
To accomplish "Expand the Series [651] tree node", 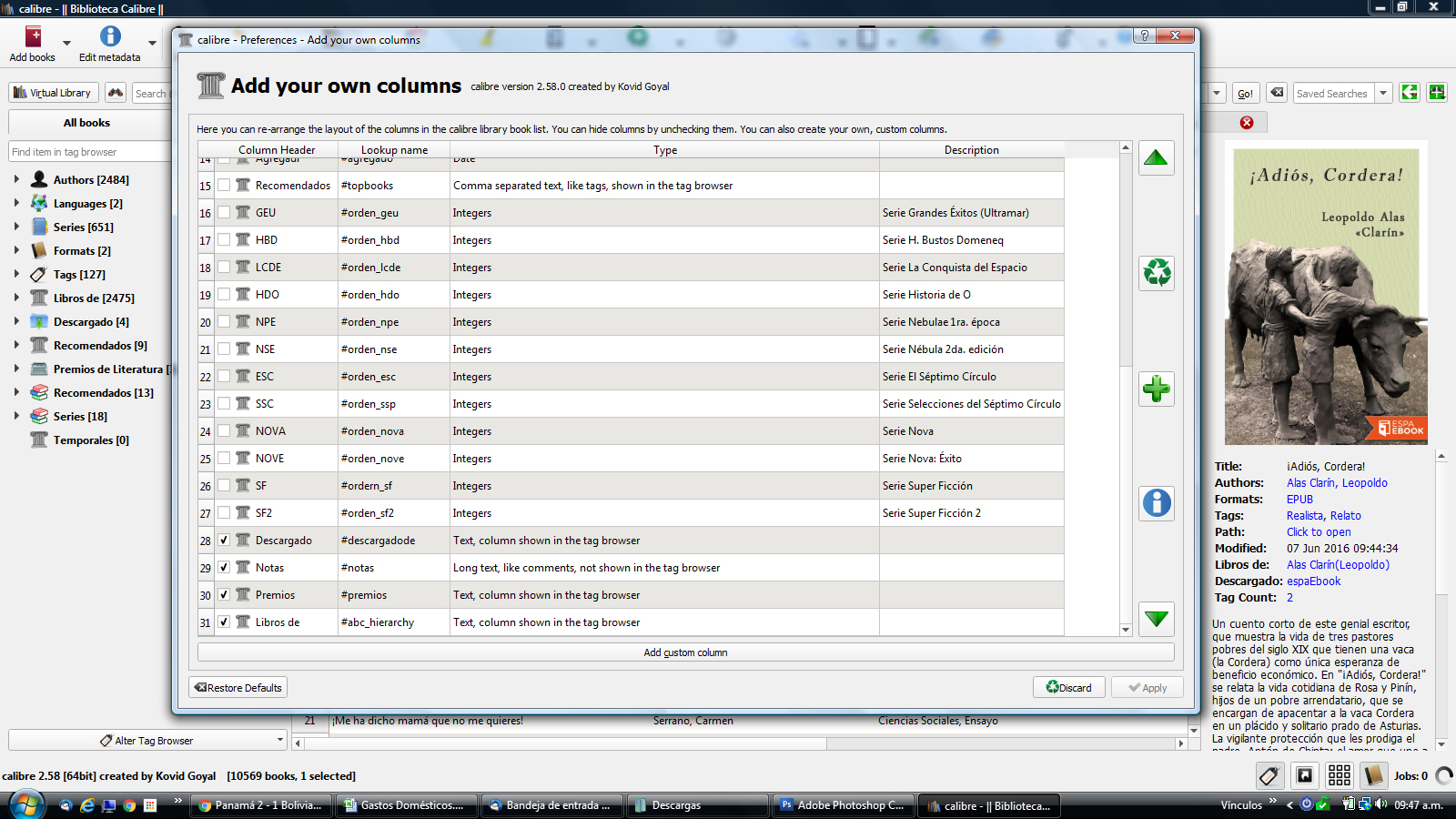I will [x=16, y=227].
